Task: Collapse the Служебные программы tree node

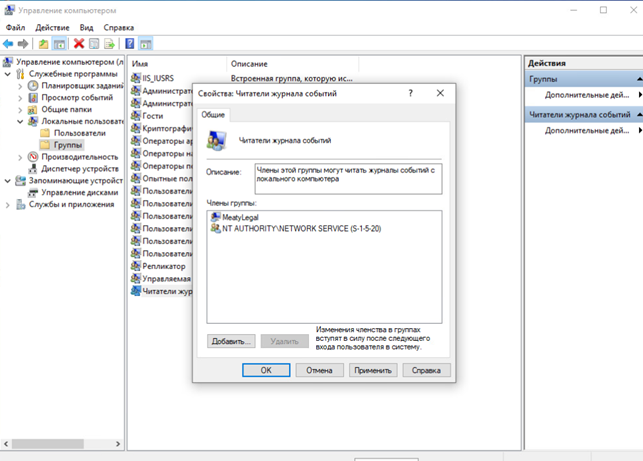Action: pos(9,73)
